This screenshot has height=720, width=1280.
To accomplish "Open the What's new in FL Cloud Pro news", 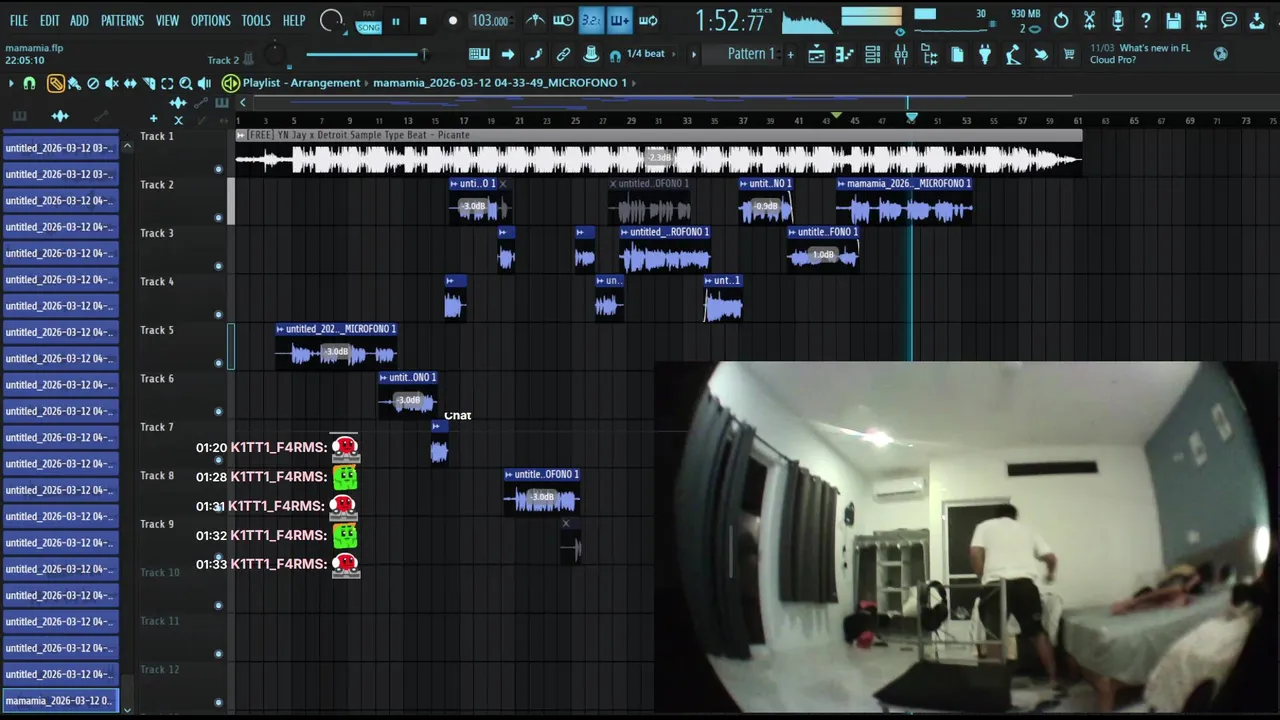I will [1142, 54].
